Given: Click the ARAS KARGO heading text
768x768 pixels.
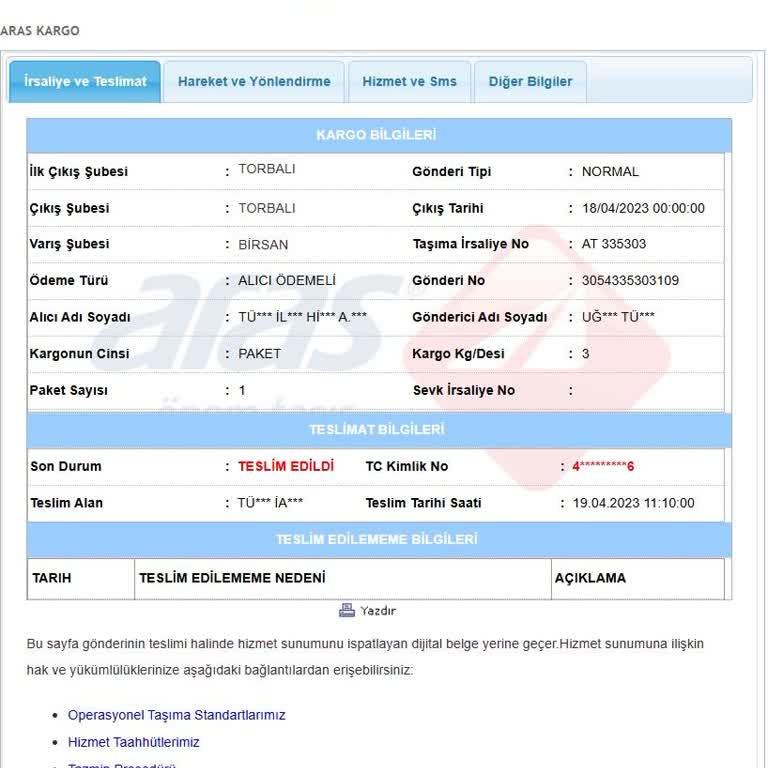Looking at the screenshot, I should pos(40,30).
